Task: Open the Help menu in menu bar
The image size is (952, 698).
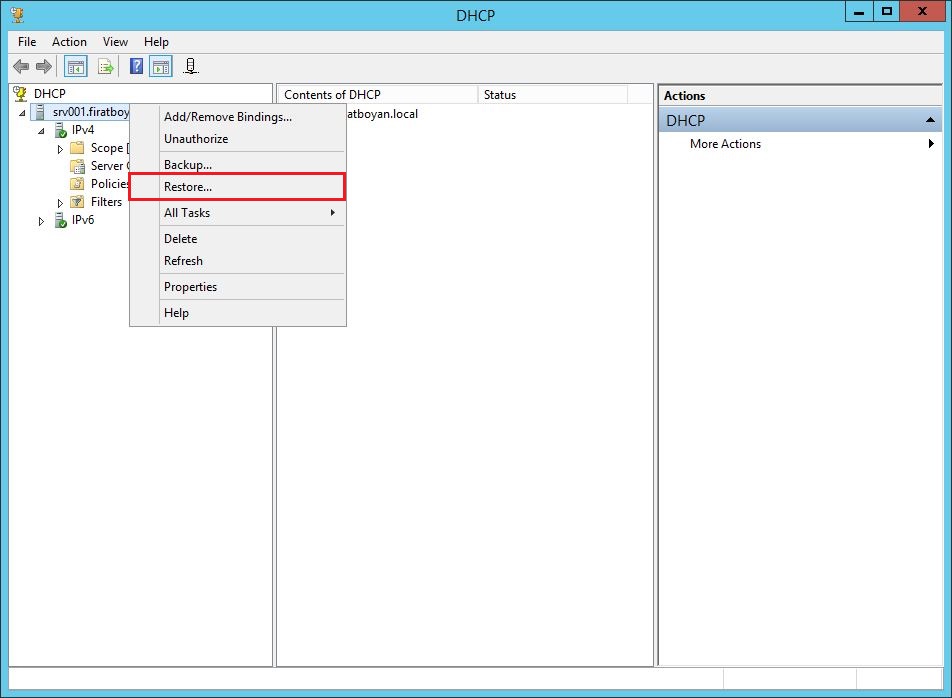Action: tap(156, 42)
